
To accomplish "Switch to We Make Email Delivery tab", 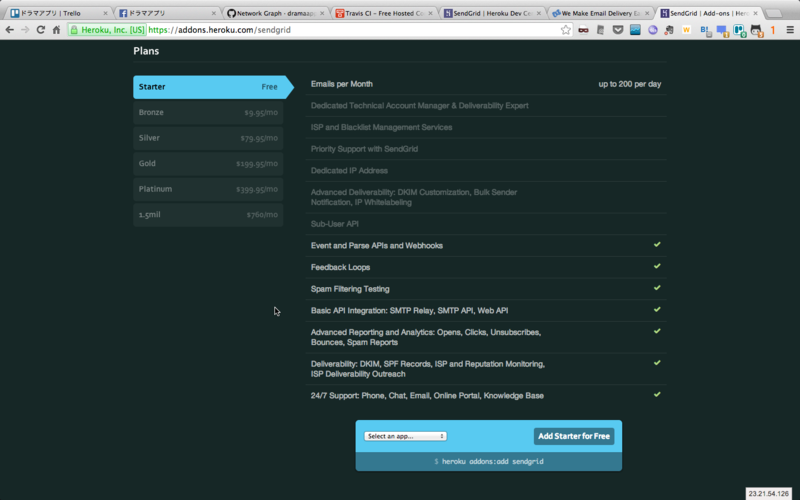I will [601, 13].
